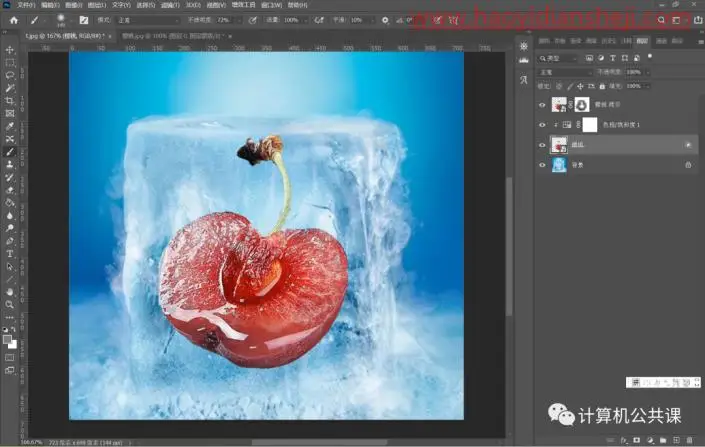Viewport: 705px width, 447px height.
Task: Open the File menu
Action: tap(26, 5)
